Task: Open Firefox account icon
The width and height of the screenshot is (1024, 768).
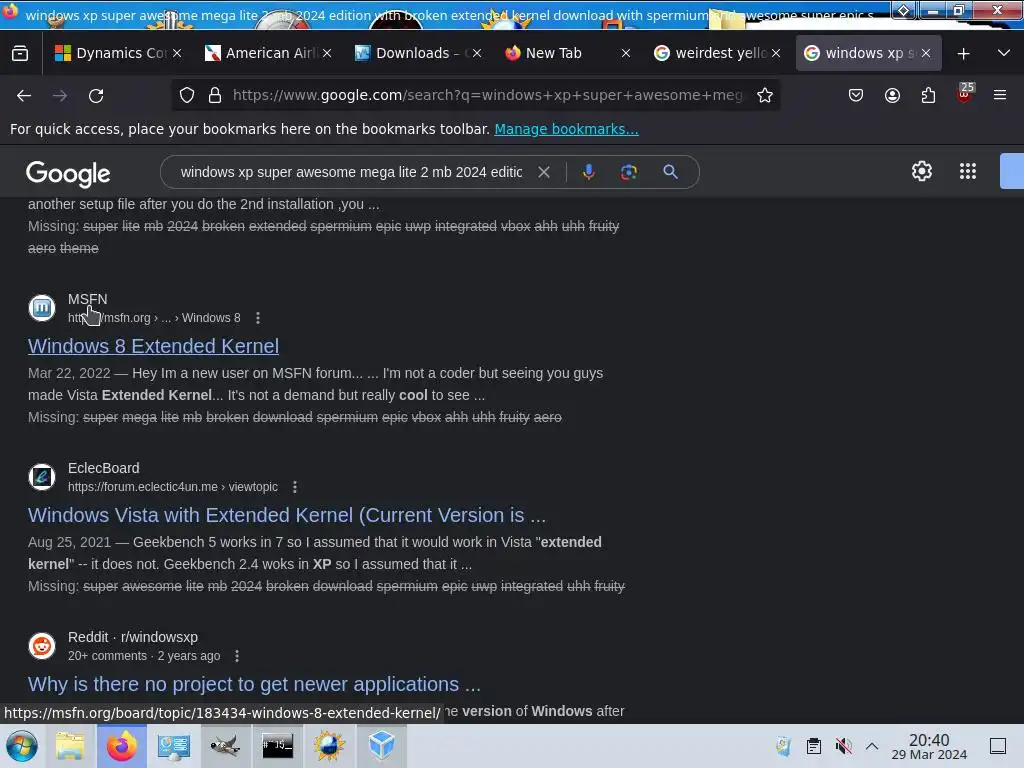Action: click(x=892, y=95)
